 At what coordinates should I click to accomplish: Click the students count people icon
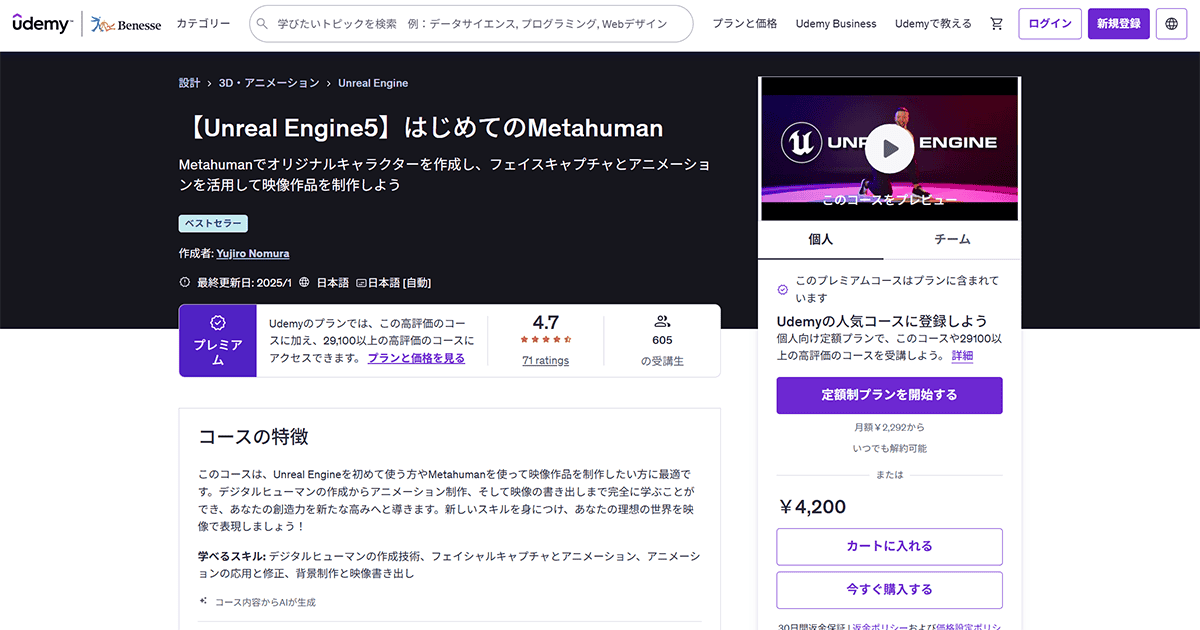pos(662,321)
